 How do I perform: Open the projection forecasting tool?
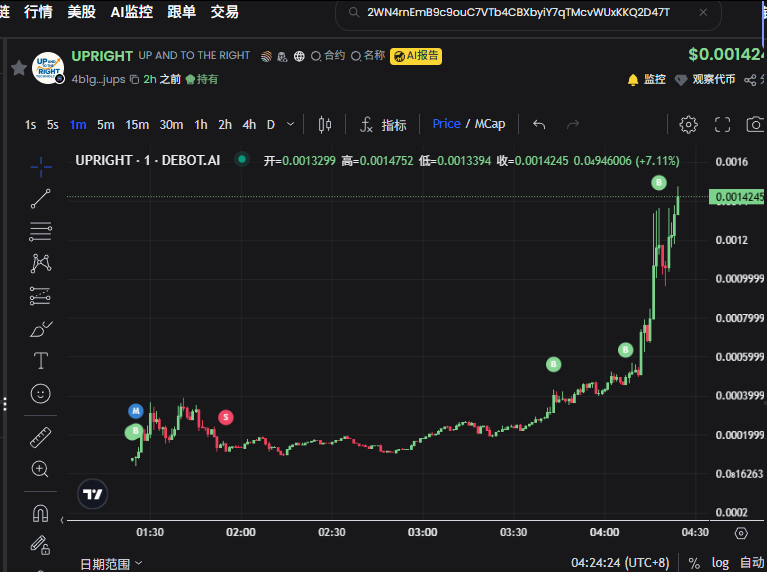[x=40, y=296]
